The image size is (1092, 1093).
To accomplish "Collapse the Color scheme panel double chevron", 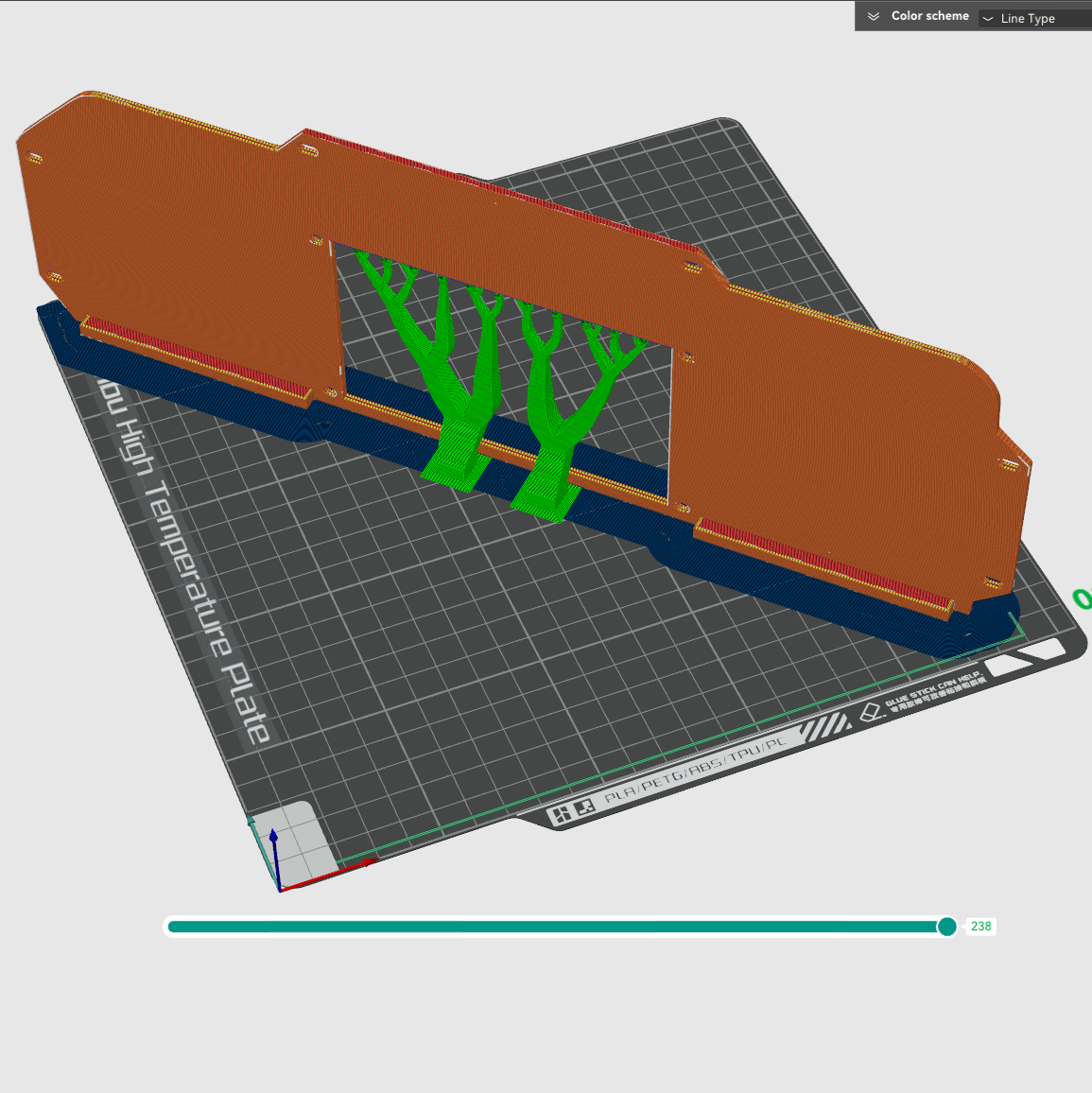I will click(873, 16).
